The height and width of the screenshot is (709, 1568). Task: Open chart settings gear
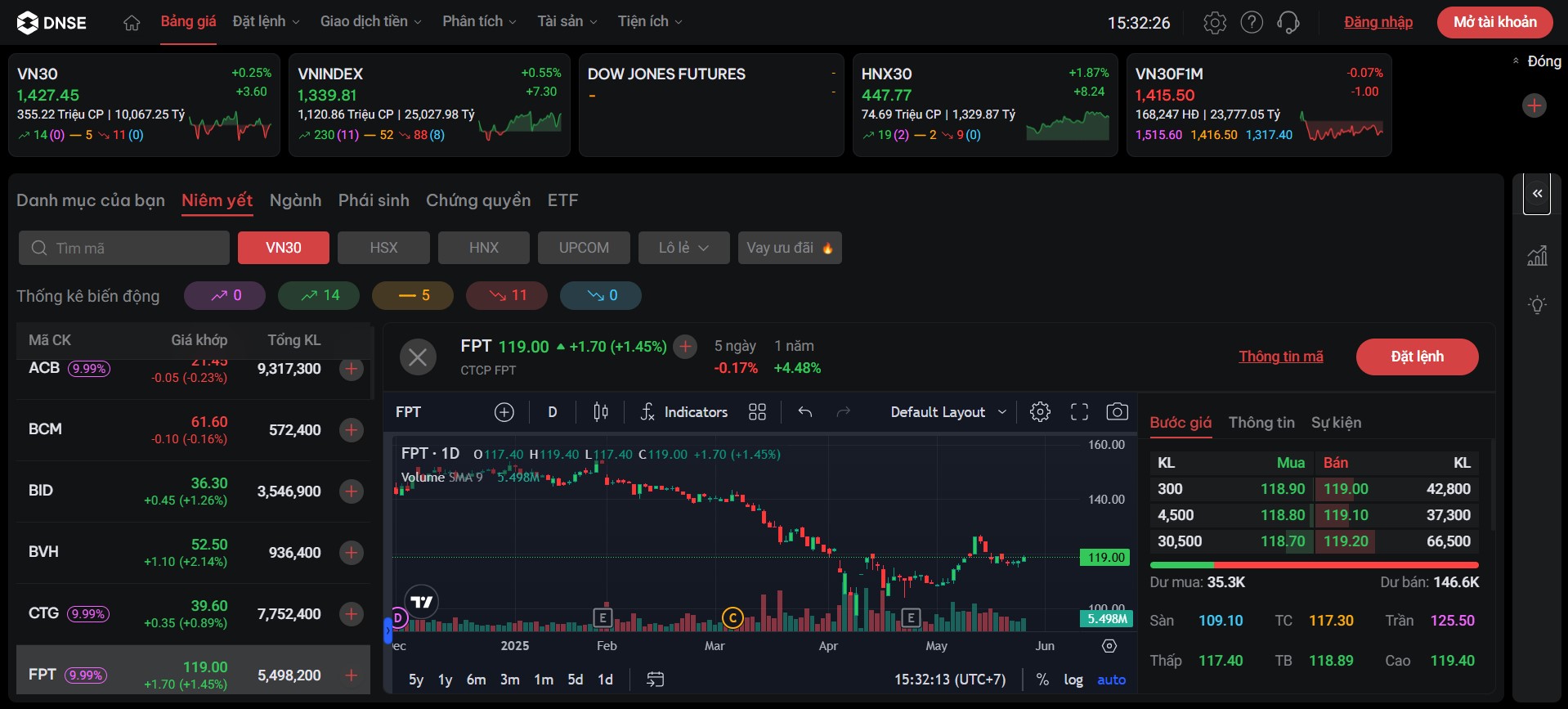(1040, 412)
